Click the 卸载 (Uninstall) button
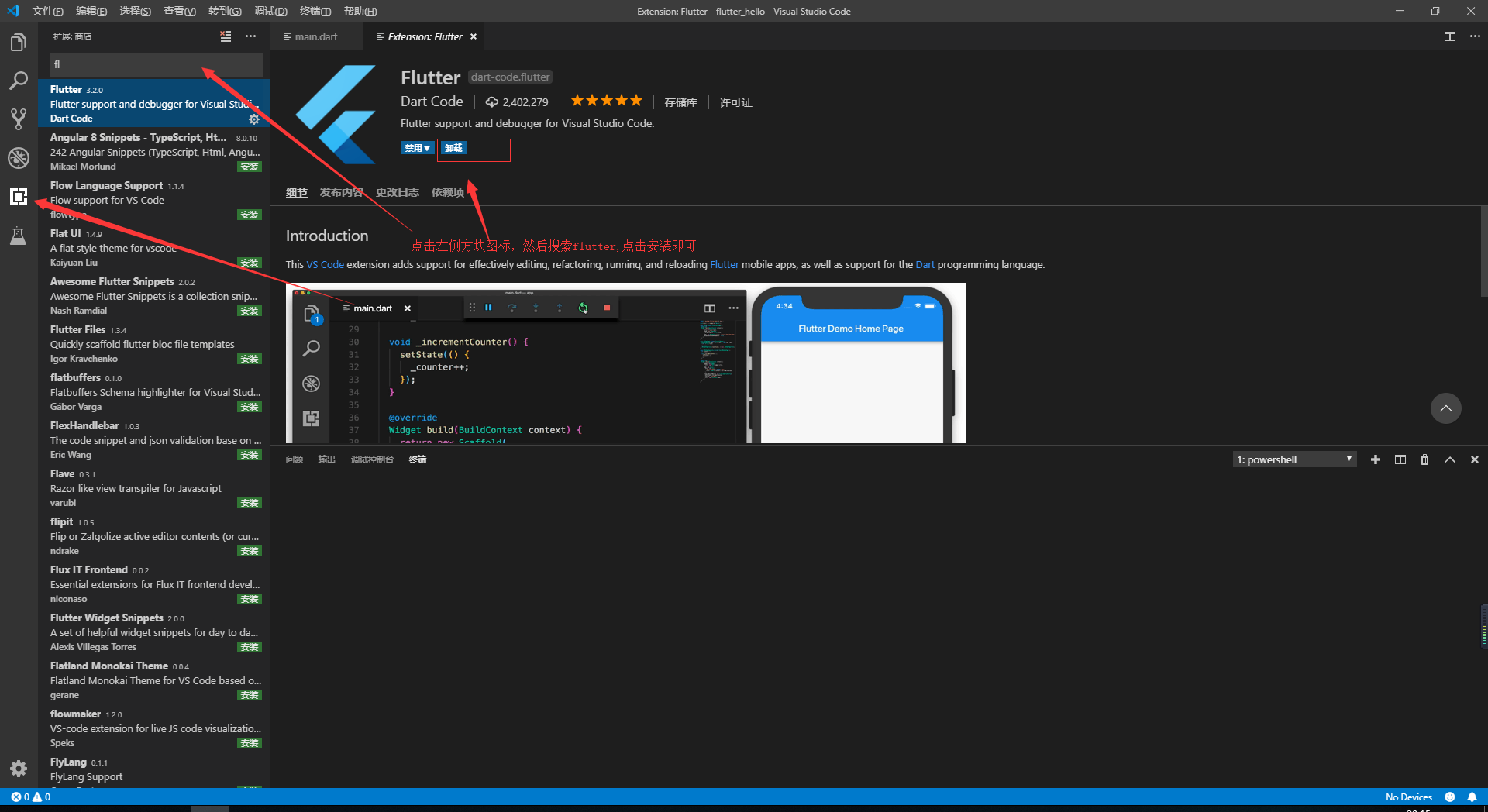Screen dimensions: 1488x812 point(453,148)
